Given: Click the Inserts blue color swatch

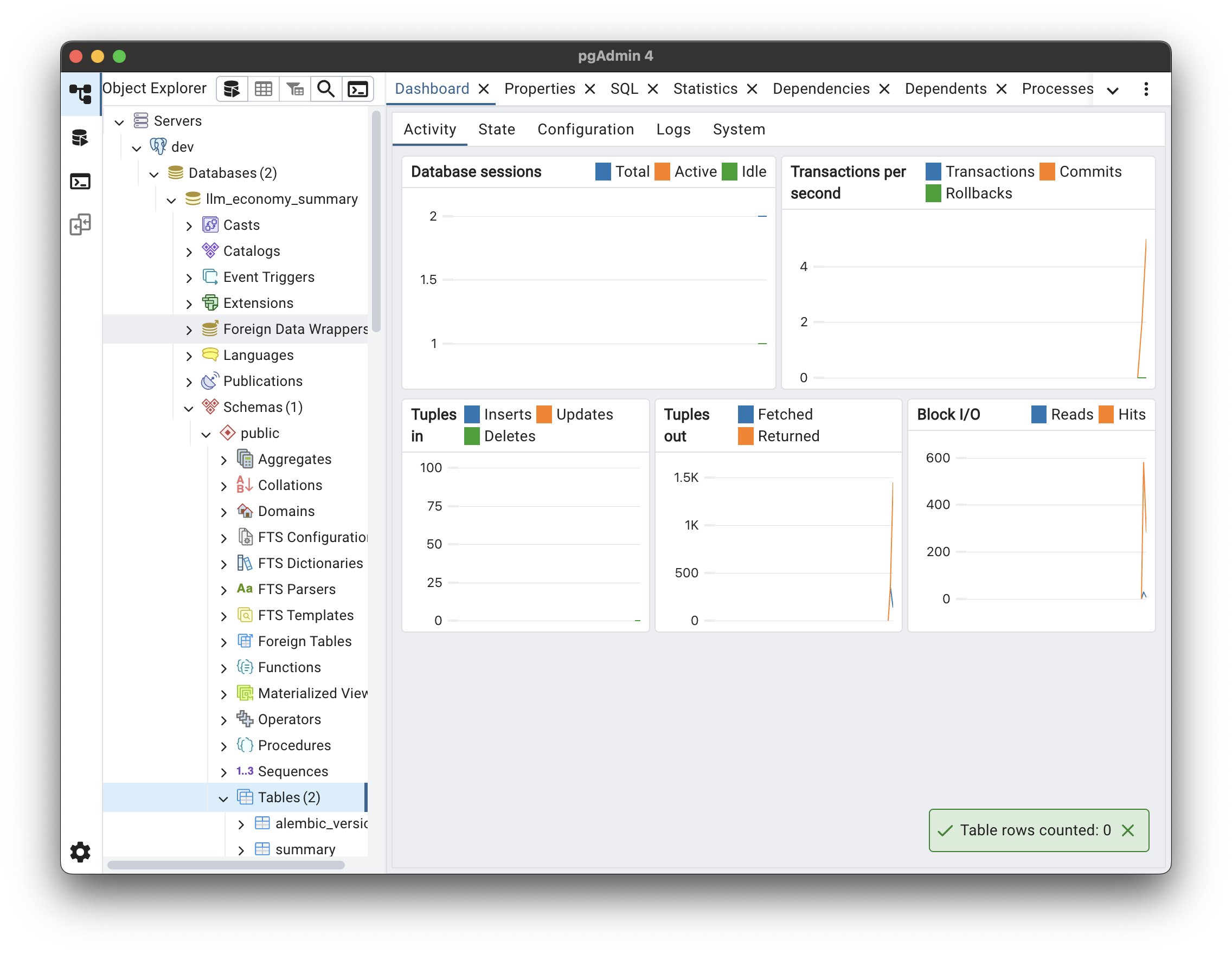Looking at the screenshot, I should 472,415.
